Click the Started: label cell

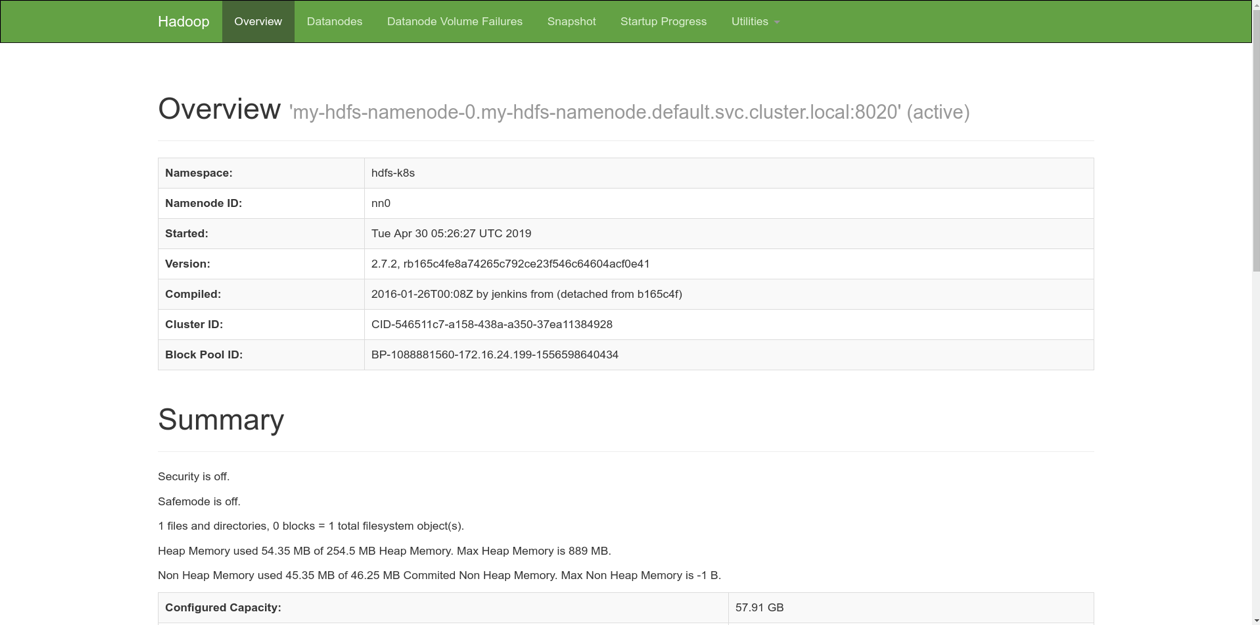tap(261, 233)
